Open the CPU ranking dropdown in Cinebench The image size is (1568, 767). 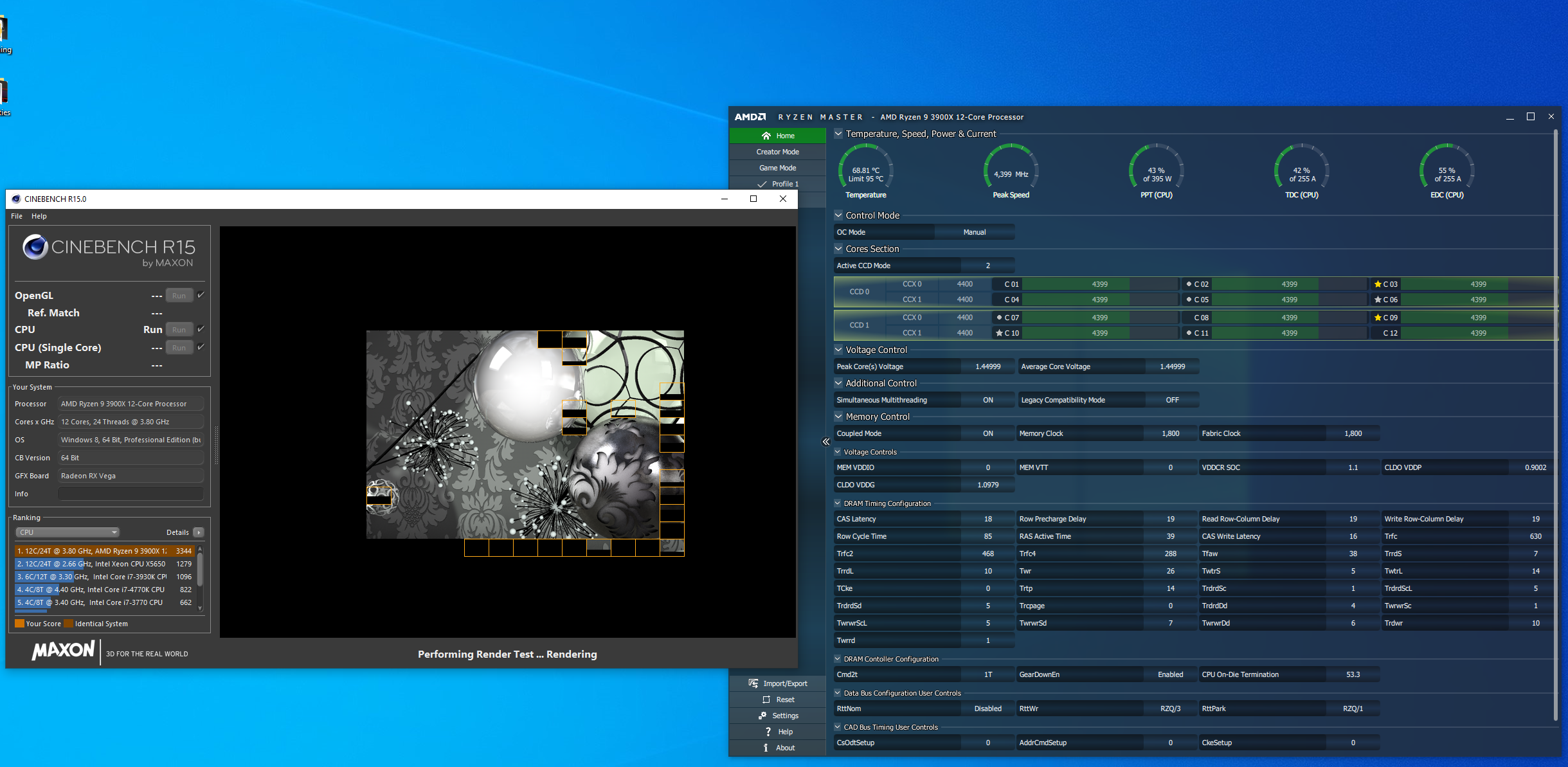click(68, 532)
